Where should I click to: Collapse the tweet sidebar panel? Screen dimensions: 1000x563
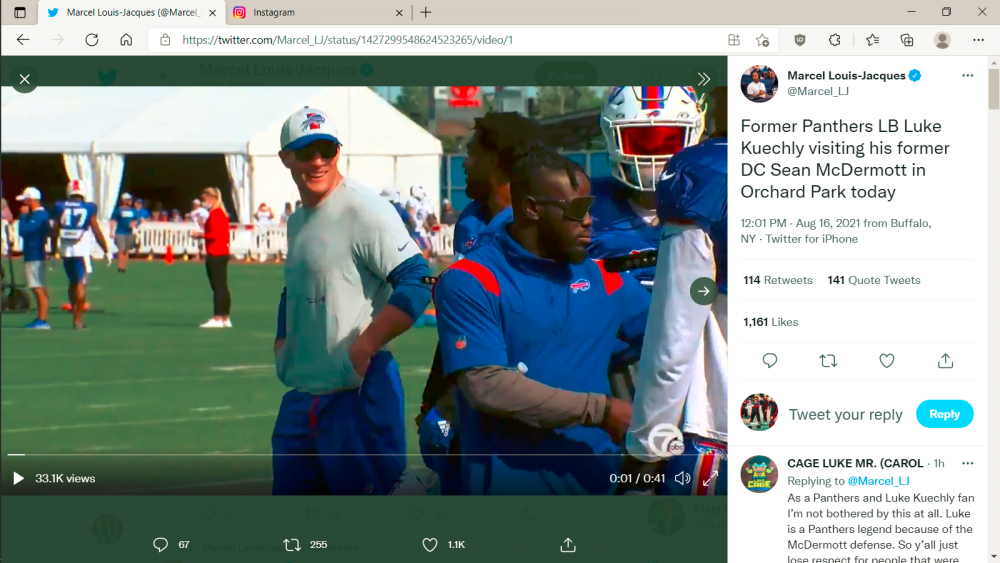(704, 79)
